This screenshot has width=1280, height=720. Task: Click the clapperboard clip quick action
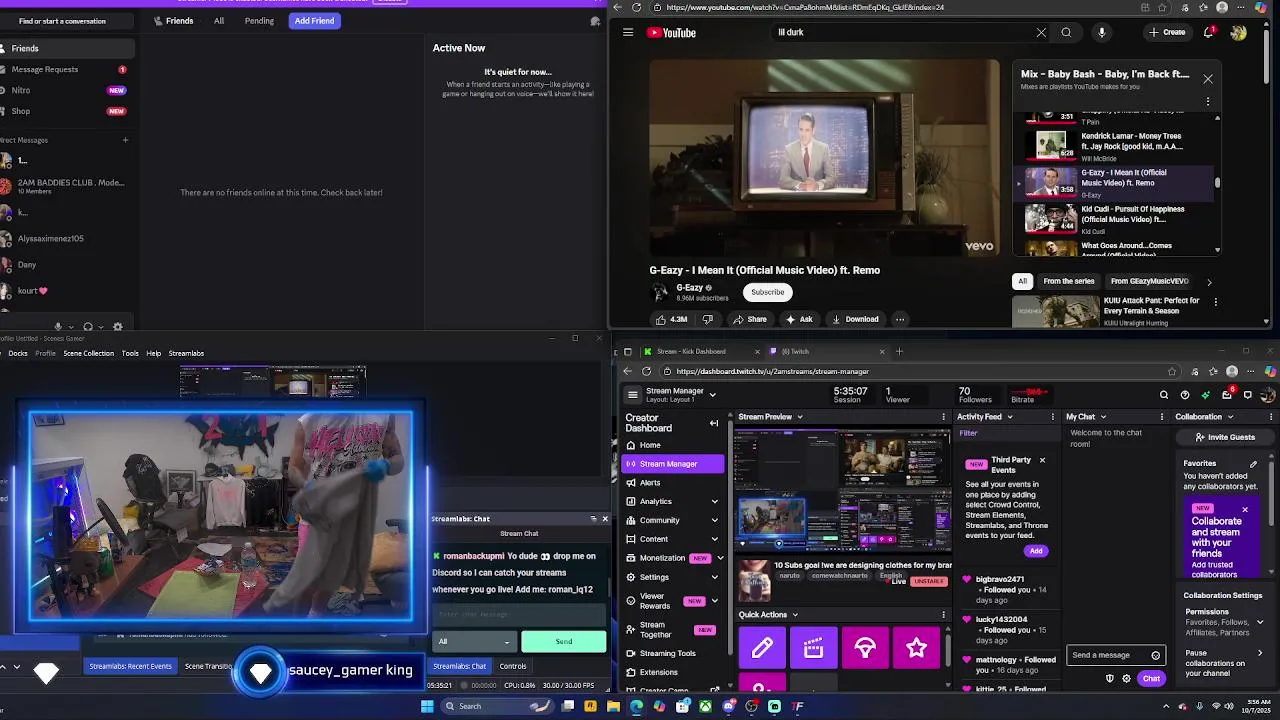813,648
